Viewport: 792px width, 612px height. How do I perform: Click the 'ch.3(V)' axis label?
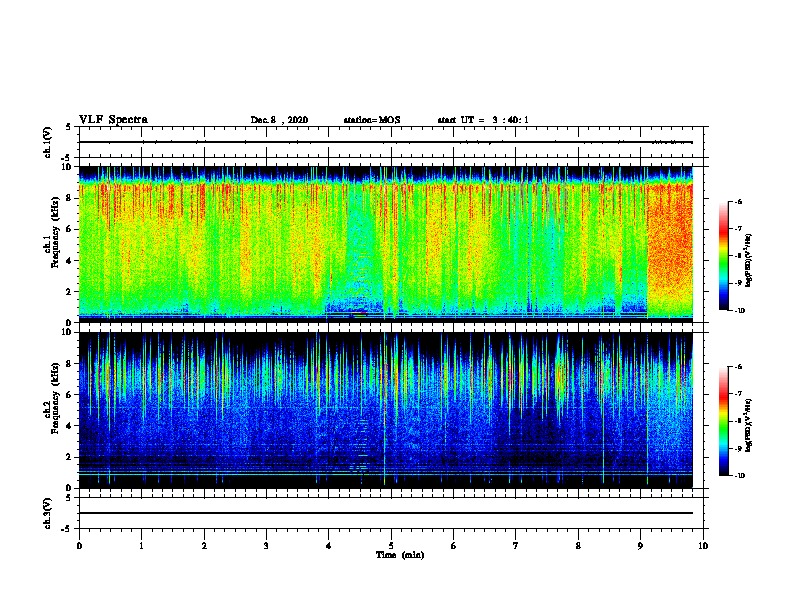[47, 513]
